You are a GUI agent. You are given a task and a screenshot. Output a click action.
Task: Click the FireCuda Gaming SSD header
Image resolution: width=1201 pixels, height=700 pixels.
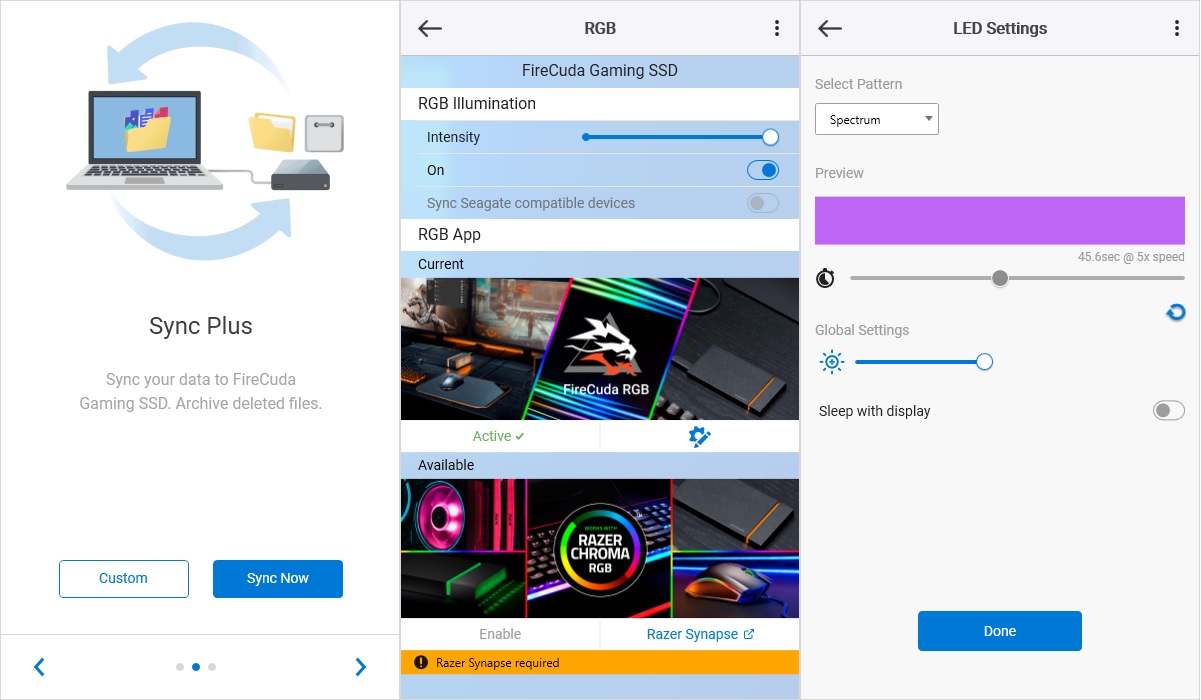[x=600, y=71]
